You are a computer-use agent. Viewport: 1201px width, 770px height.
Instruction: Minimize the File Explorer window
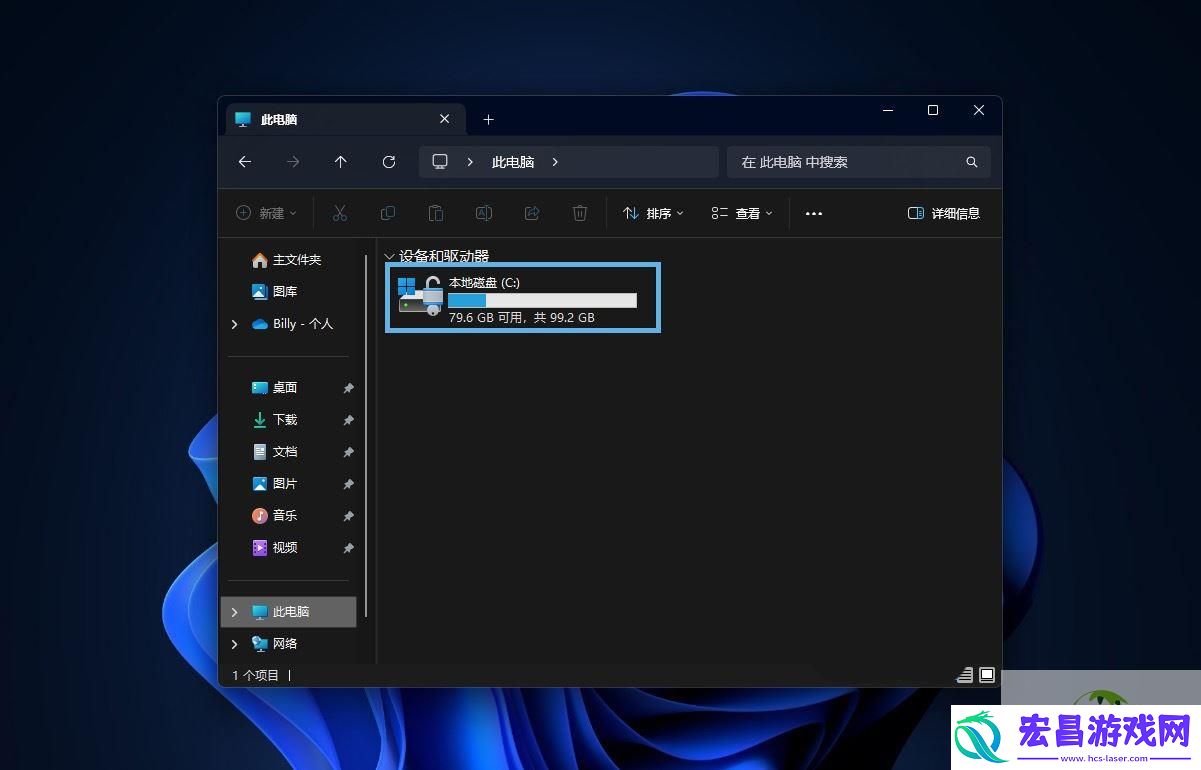887,110
